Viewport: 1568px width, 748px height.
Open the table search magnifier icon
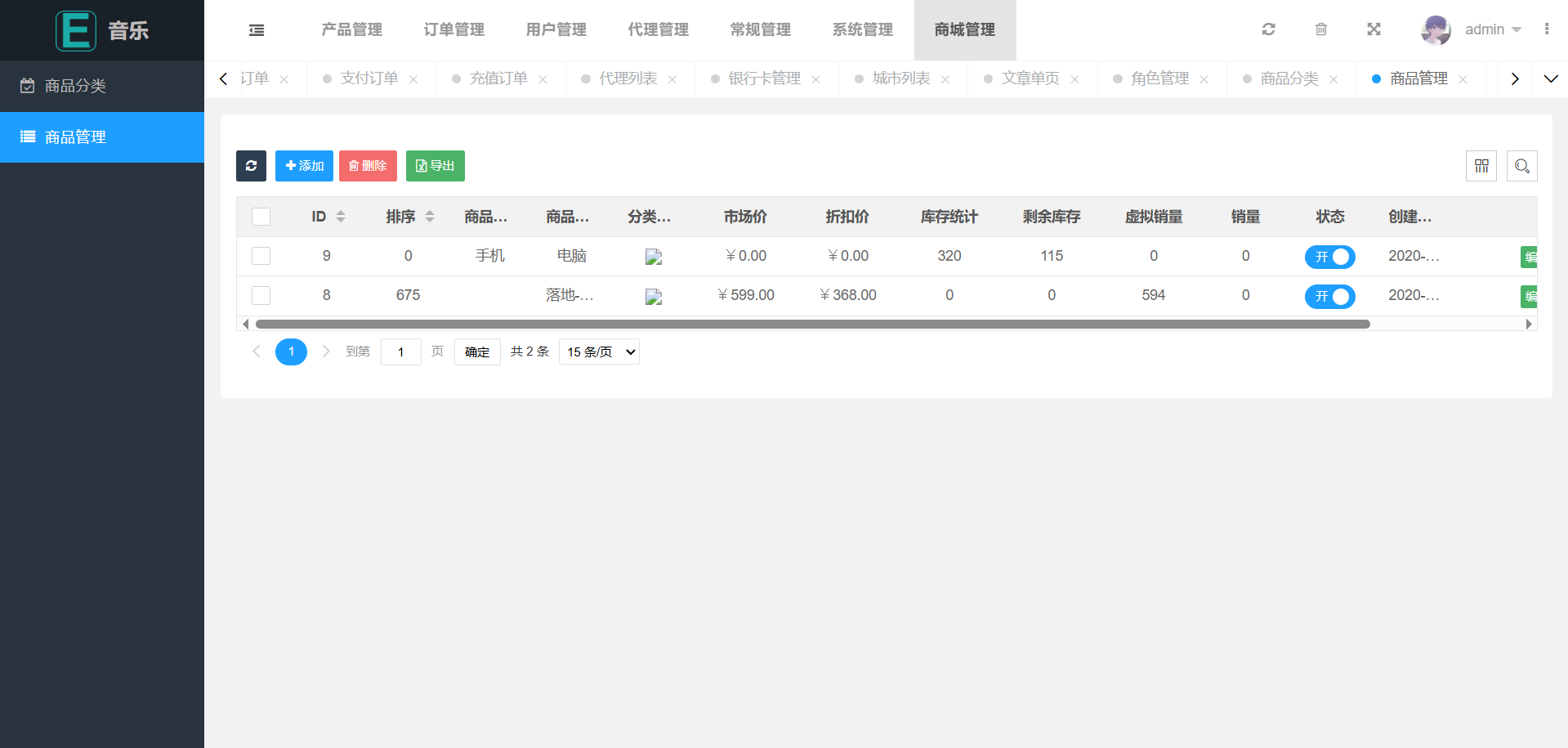click(x=1521, y=166)
